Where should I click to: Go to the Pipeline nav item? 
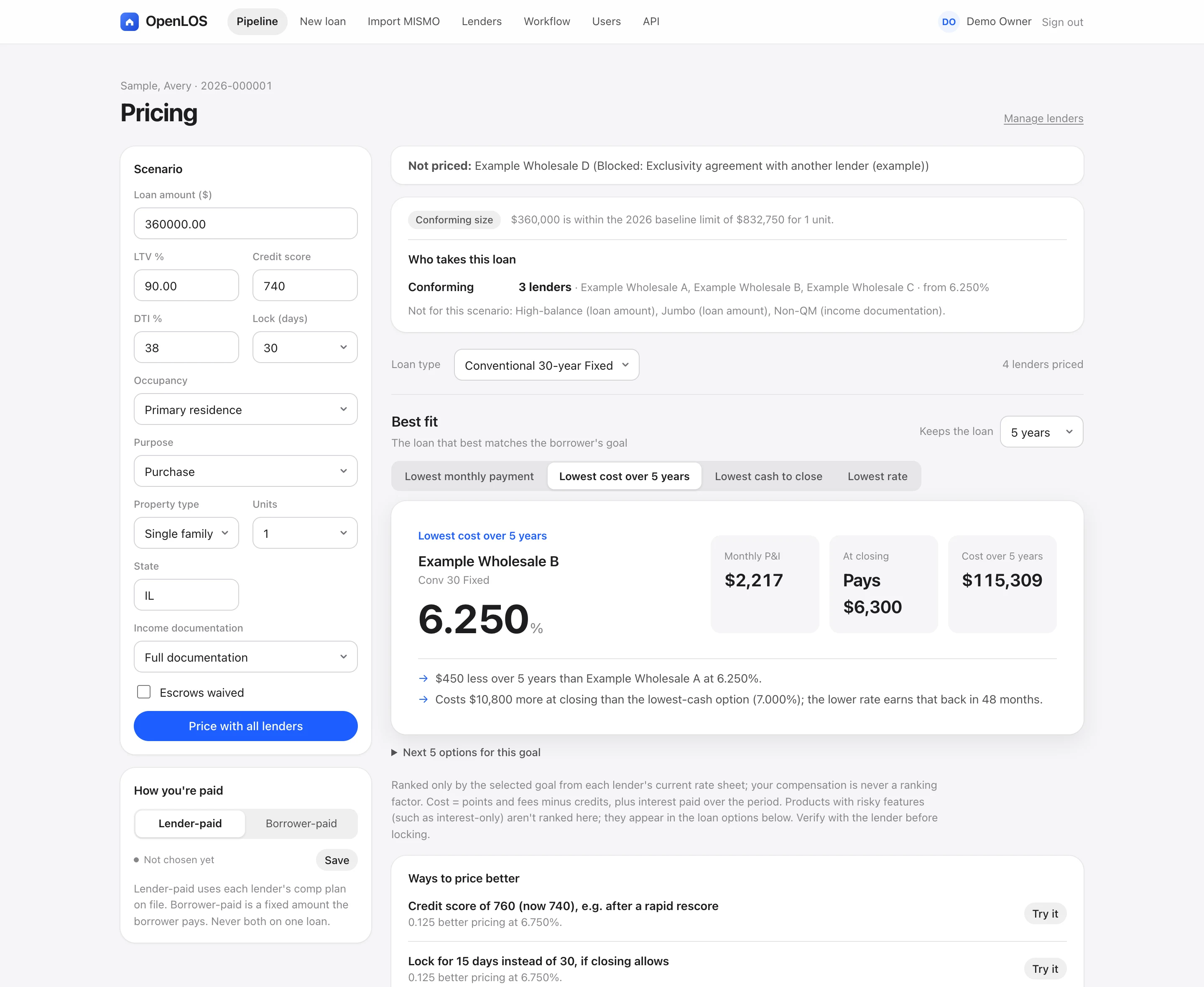(257, 22)
